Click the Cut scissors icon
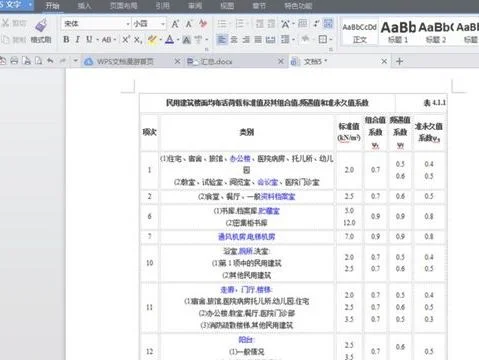This screenshot has width=479, height=360. [5, 23]
